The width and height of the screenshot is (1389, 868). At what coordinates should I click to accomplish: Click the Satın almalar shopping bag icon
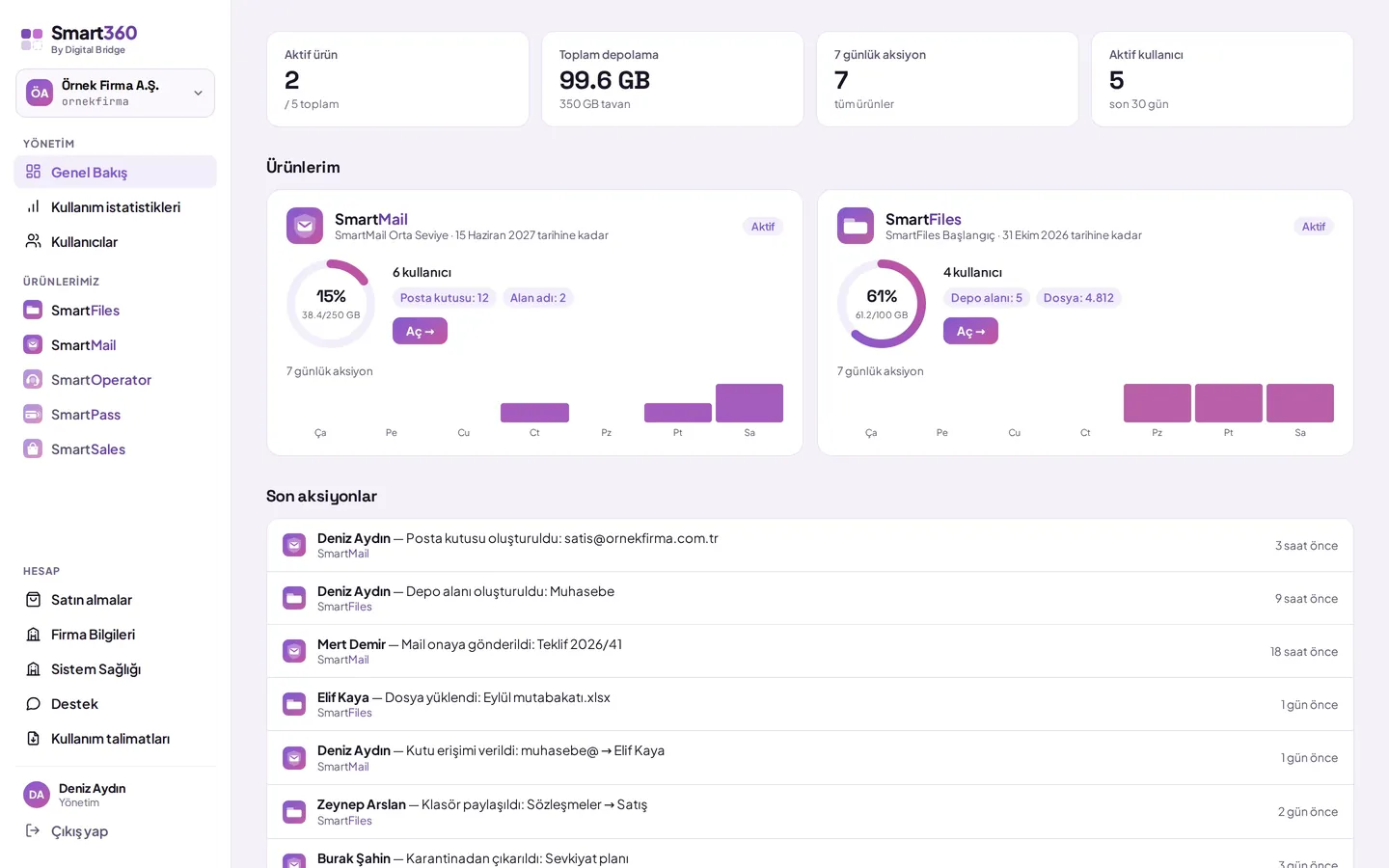coord(33,599)
